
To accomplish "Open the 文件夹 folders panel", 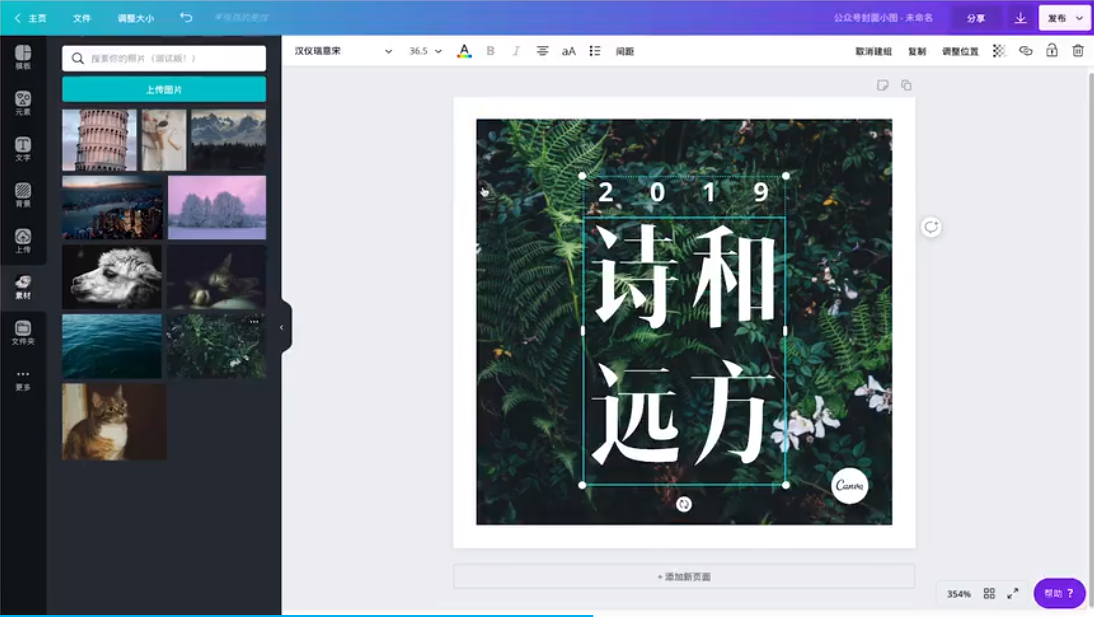I will [23, 333].
